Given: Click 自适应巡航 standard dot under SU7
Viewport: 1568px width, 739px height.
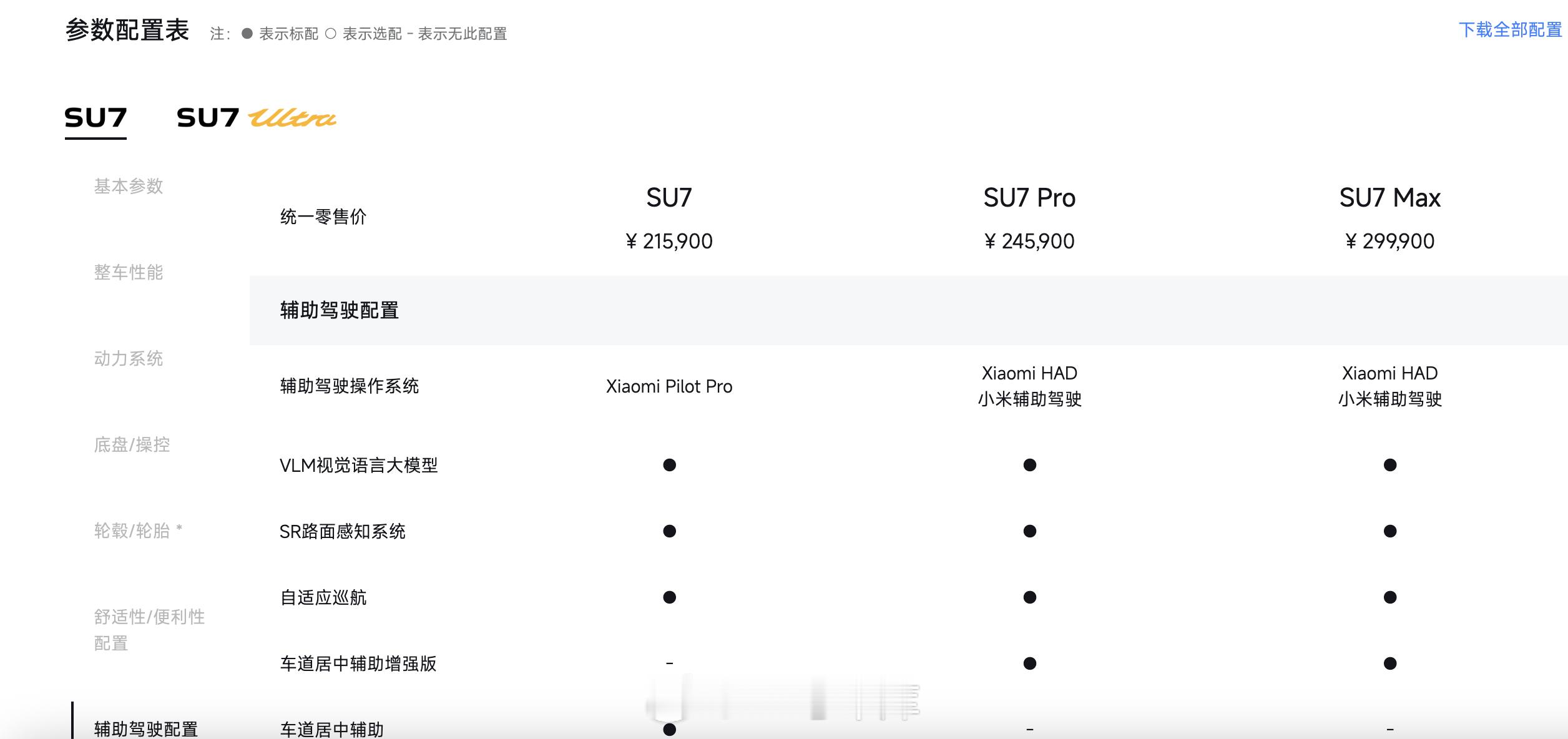Looking at the screenshot, I should [x=669, y=597].
